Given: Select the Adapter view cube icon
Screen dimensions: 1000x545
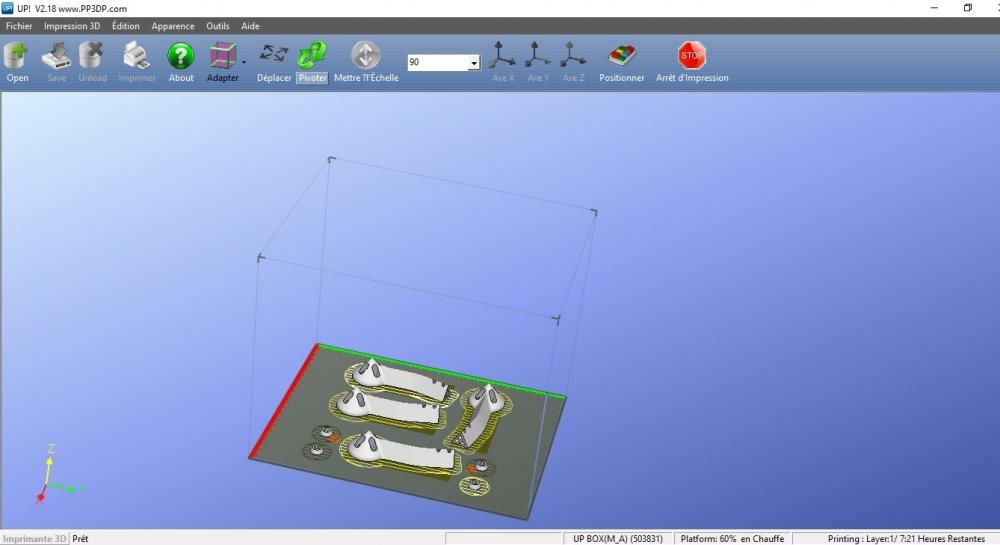Looking at the screenshot, I should click(223, 62).
